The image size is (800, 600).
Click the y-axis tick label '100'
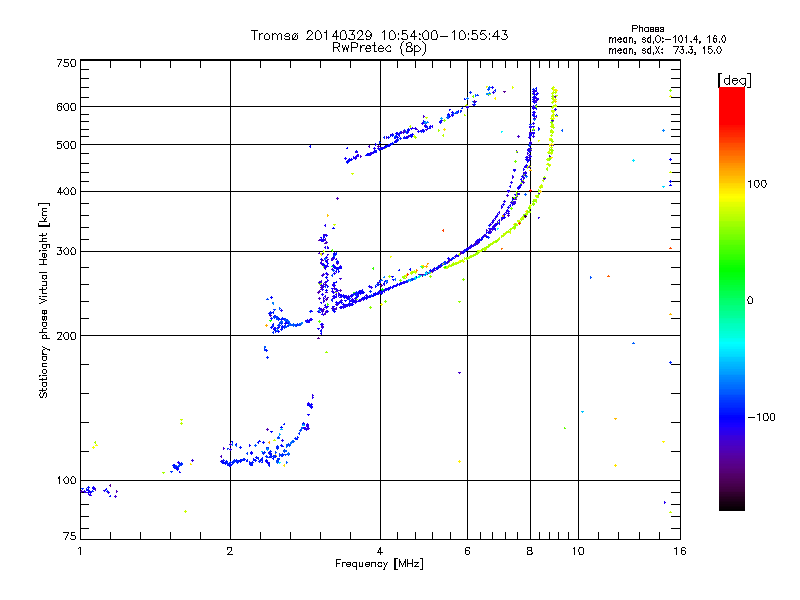tap(66, 481)
